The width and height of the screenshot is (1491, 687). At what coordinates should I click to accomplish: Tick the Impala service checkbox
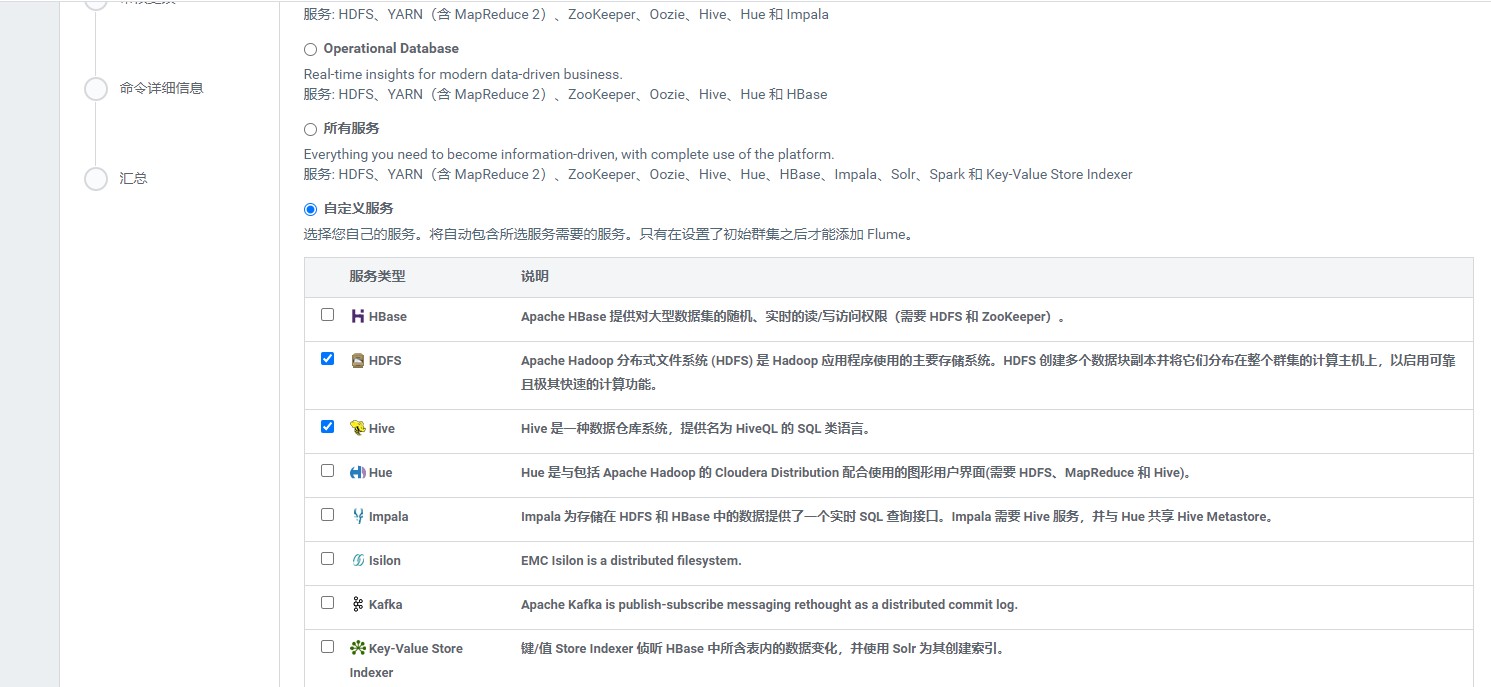327,514
